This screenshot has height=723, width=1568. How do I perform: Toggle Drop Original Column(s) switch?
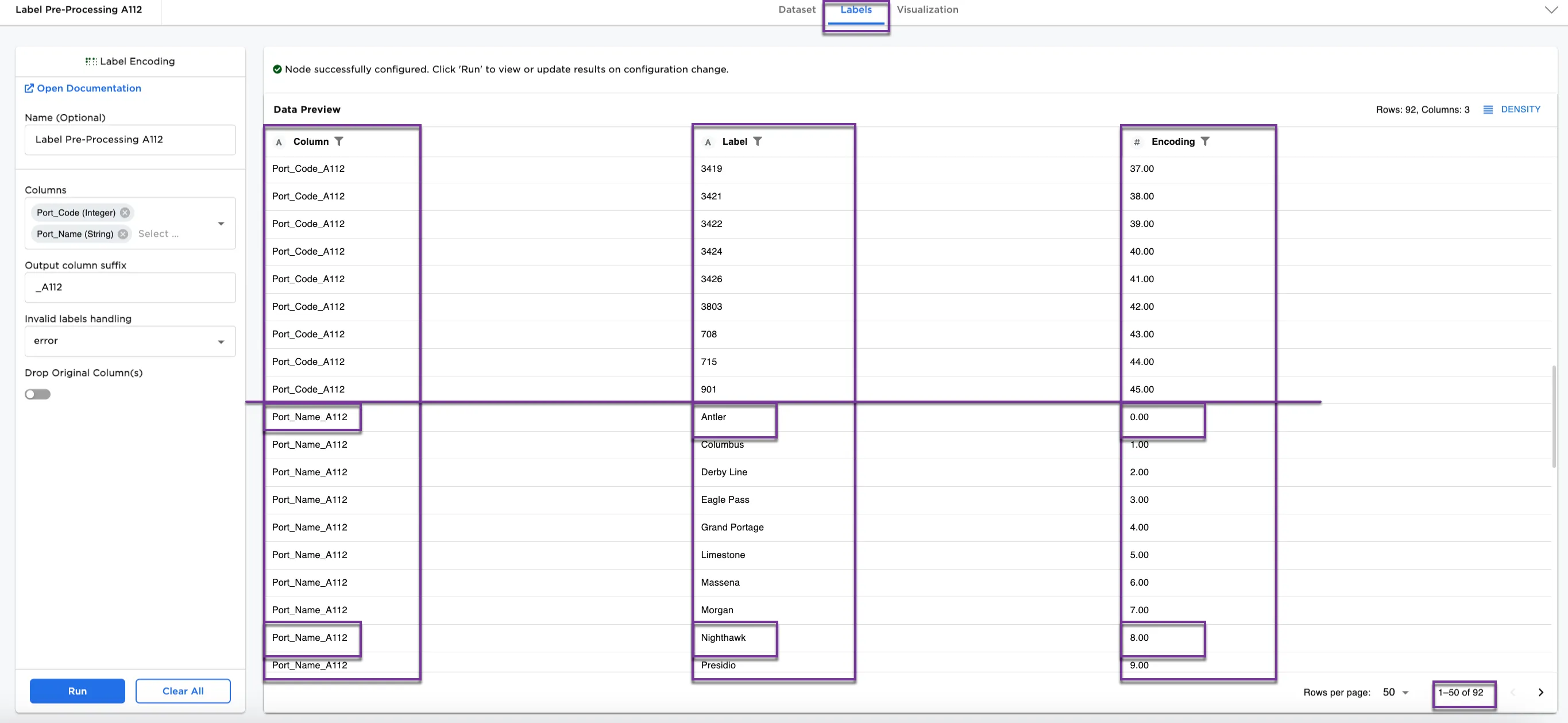point(38,394)
